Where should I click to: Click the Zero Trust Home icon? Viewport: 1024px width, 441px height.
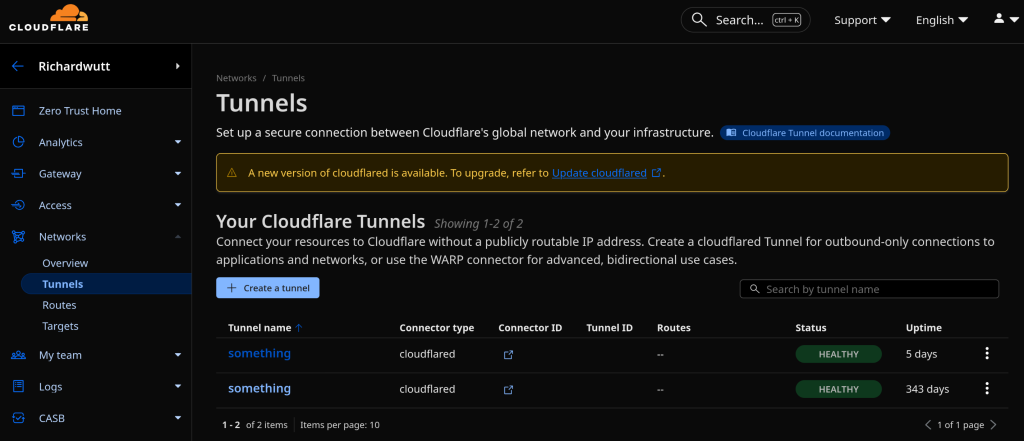[x=18, y=111]
